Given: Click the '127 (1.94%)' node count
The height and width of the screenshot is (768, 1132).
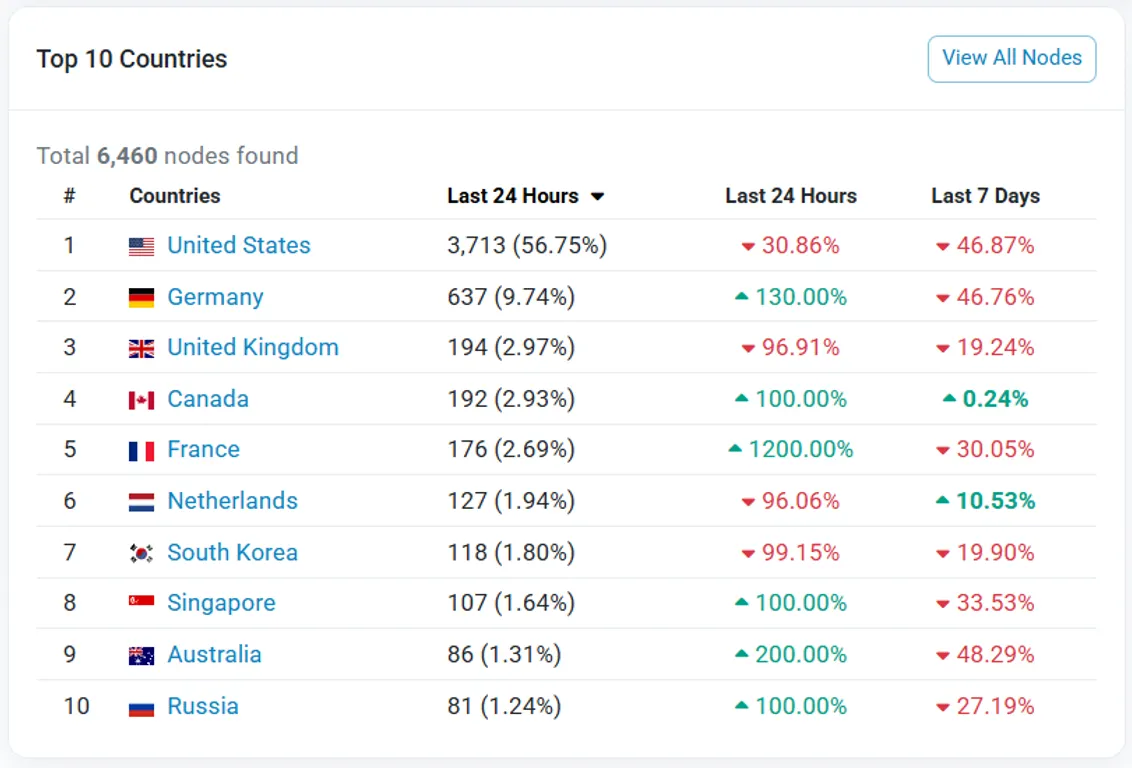Looking at the screenshot, I should pyautogui.click(x=511, y=500).
